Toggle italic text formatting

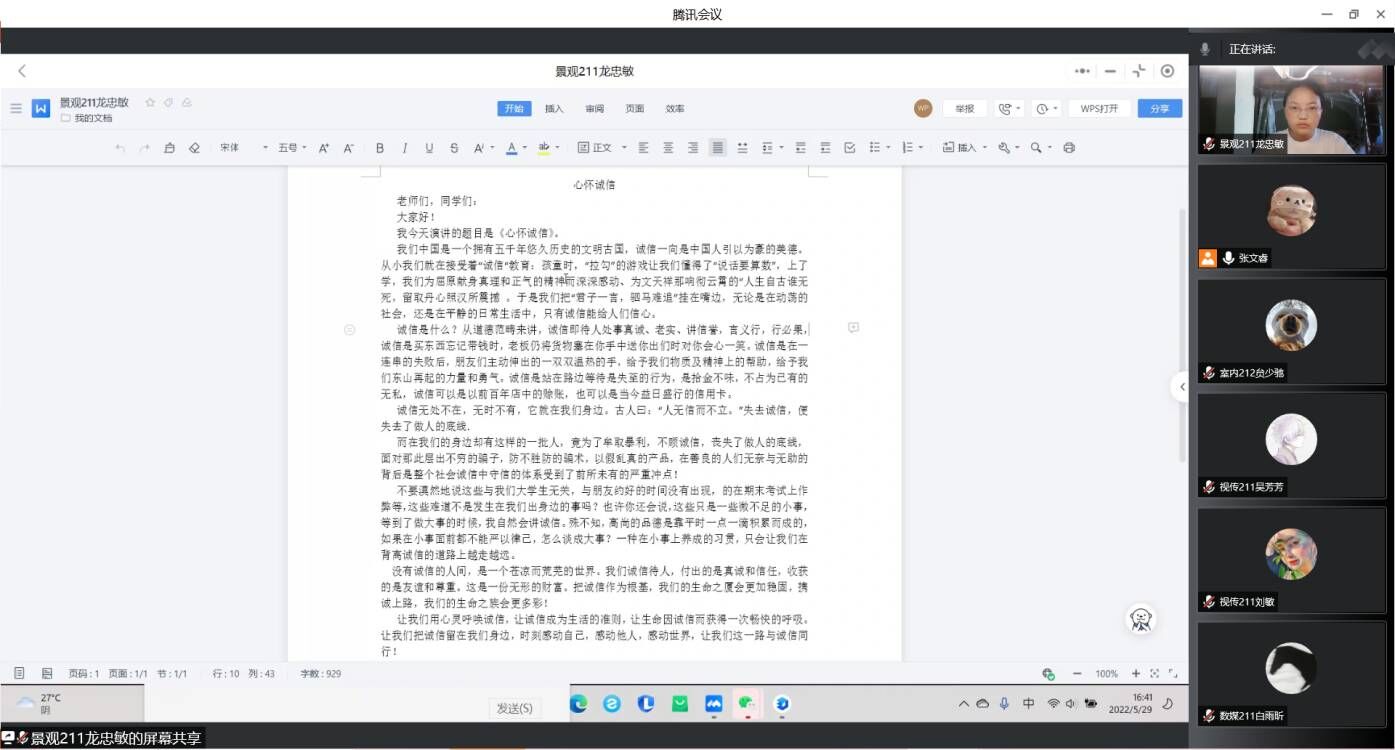click(405, 148)
